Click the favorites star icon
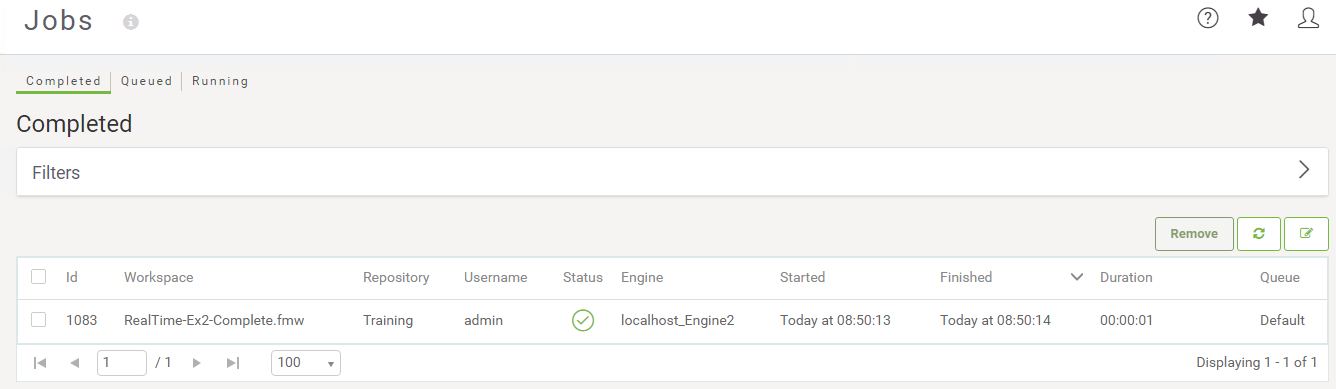 click(1258, 18)
